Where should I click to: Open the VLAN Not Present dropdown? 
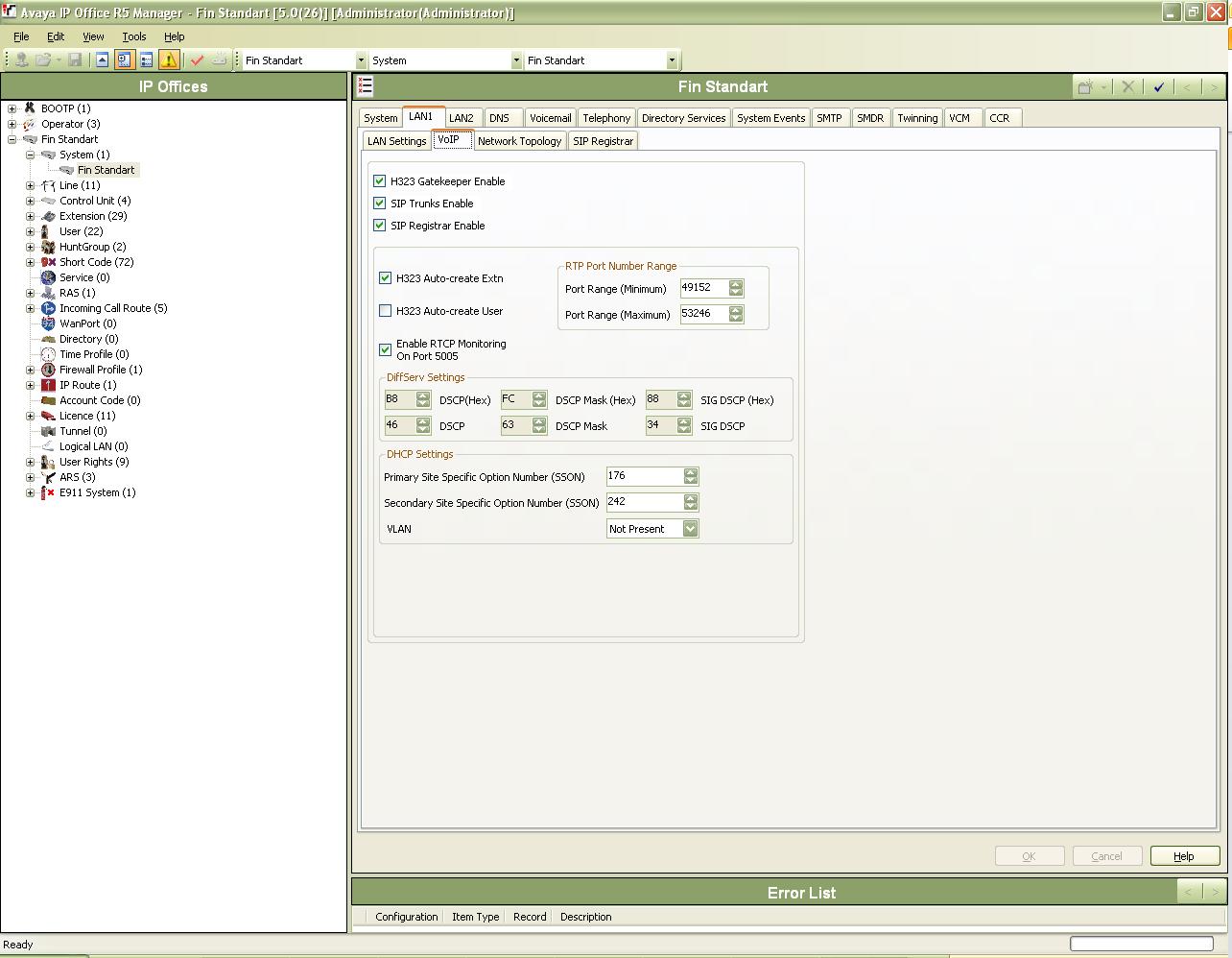point(690,528)
